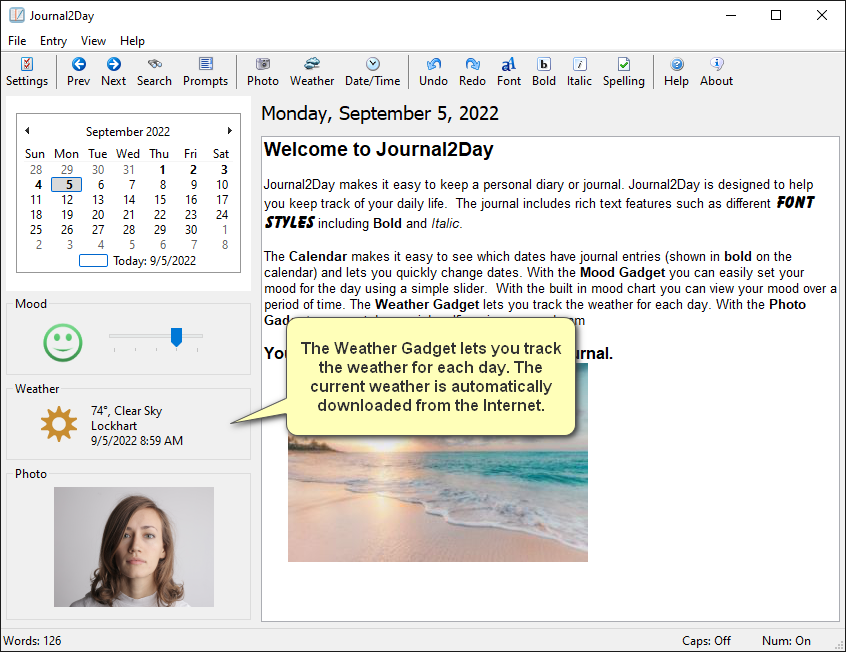This screenshot has height=652, width=846.
Task: Select September 15 on the calendar
Action: point(160,200)
